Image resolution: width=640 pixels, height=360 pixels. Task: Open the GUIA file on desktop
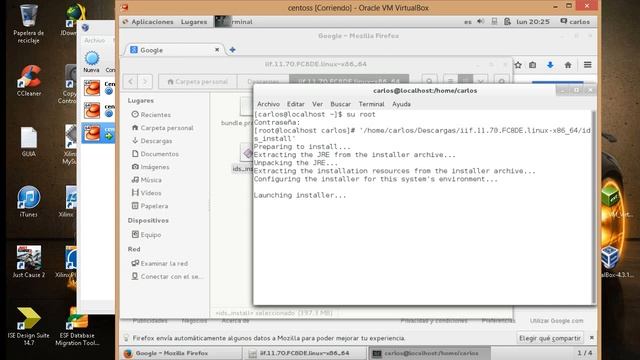click(x=29, y=142)
